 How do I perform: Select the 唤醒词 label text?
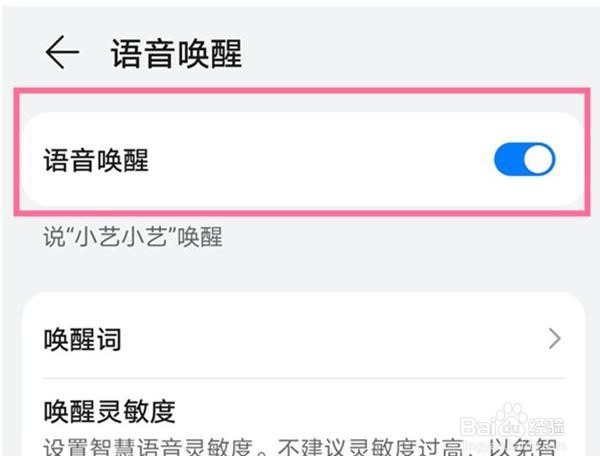point(82,339)
